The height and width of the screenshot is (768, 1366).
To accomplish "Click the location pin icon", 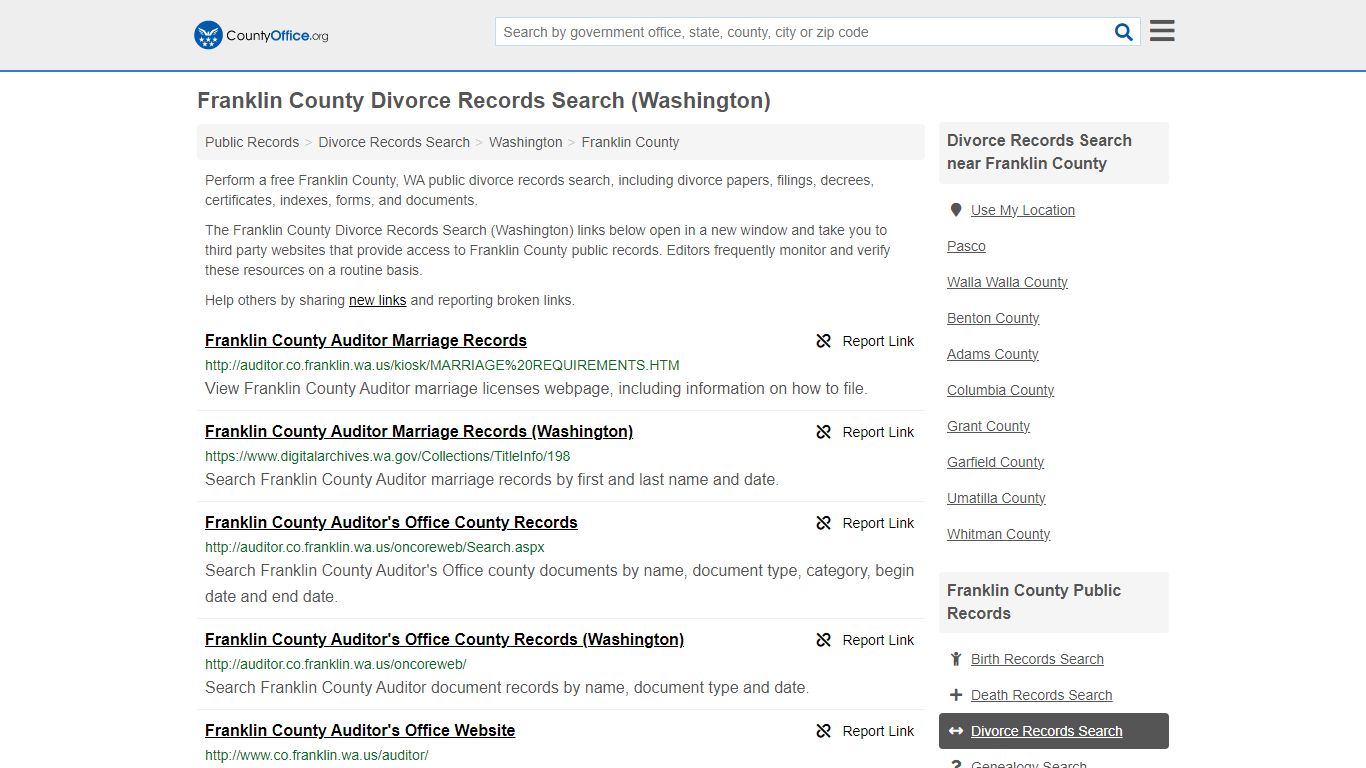I will click(956, 210).
